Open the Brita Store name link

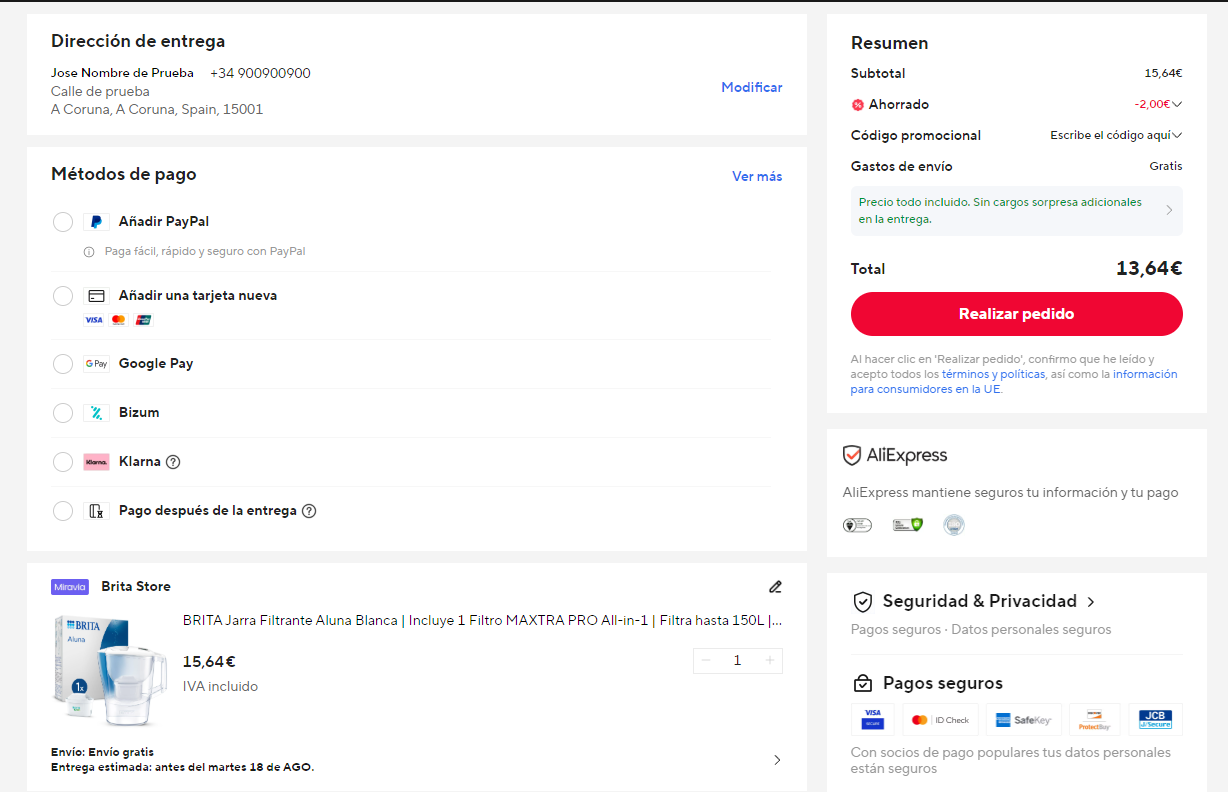(x=136, y=587)
